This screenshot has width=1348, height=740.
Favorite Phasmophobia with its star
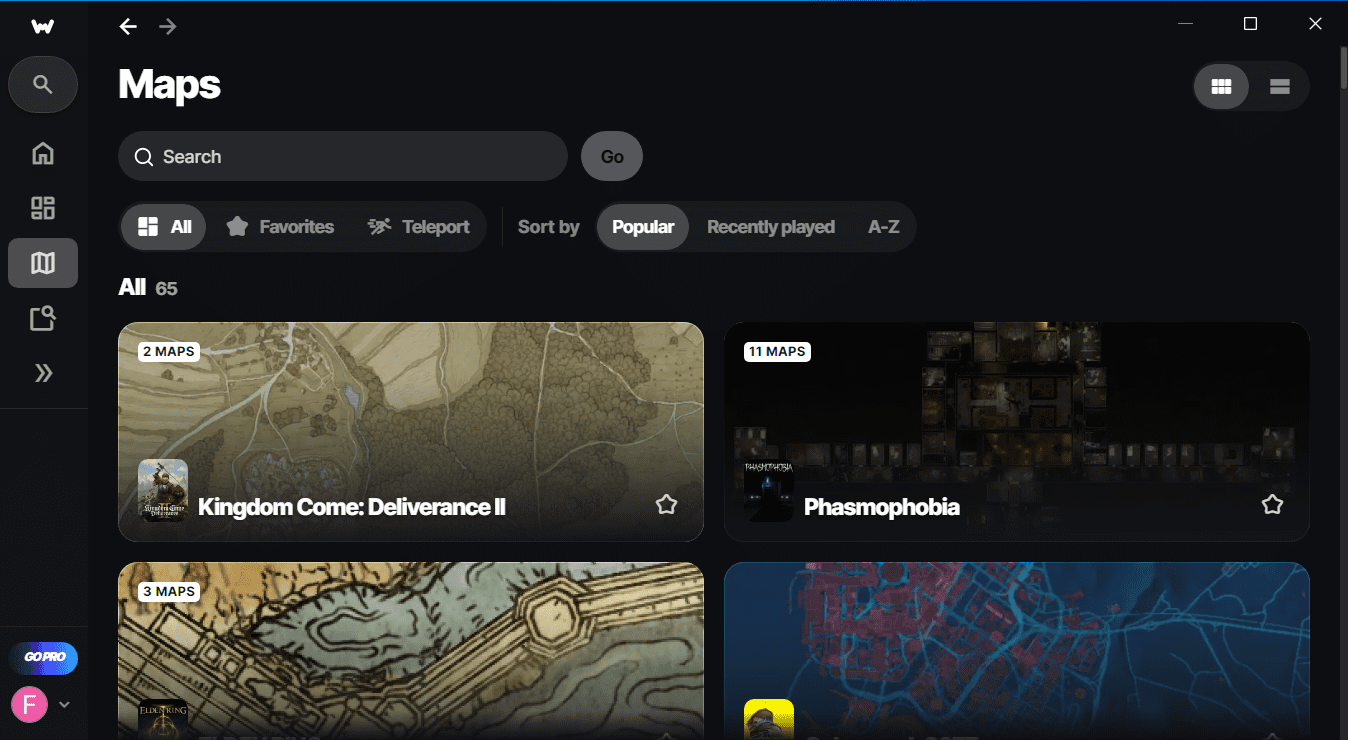[1272, 504]
